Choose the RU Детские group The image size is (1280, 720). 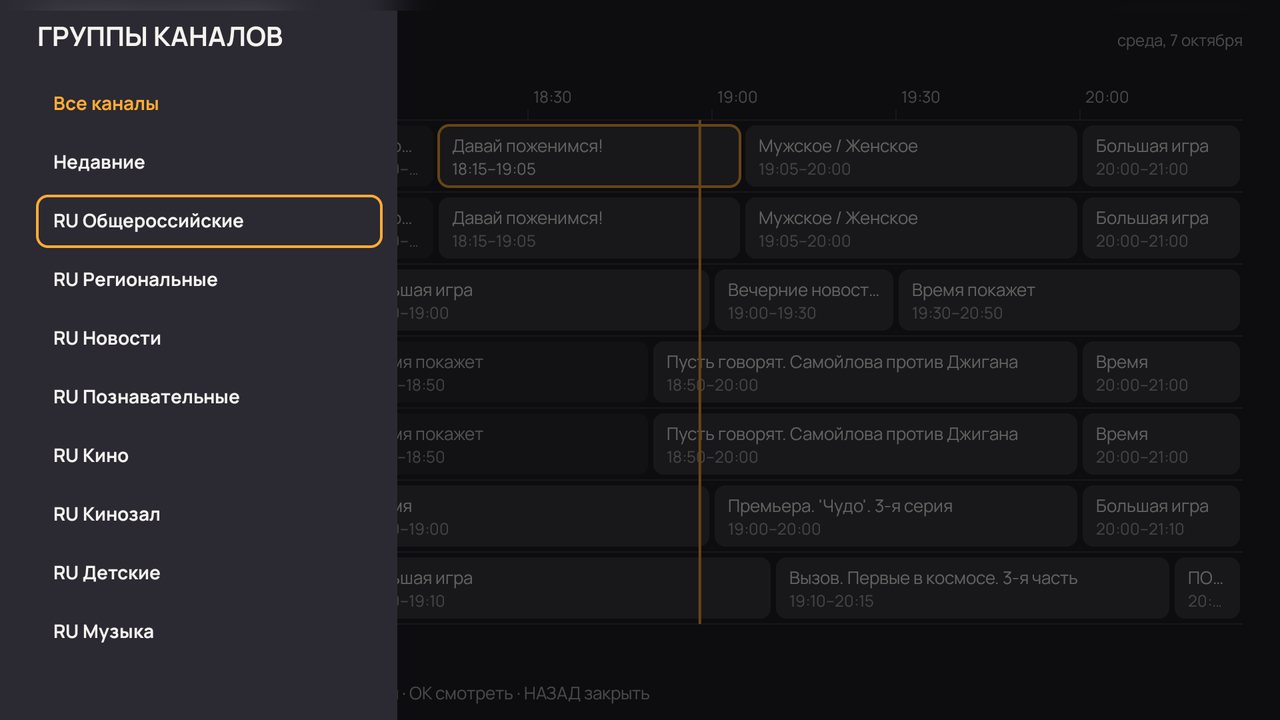pyautogui.click(x=209, y=573)
